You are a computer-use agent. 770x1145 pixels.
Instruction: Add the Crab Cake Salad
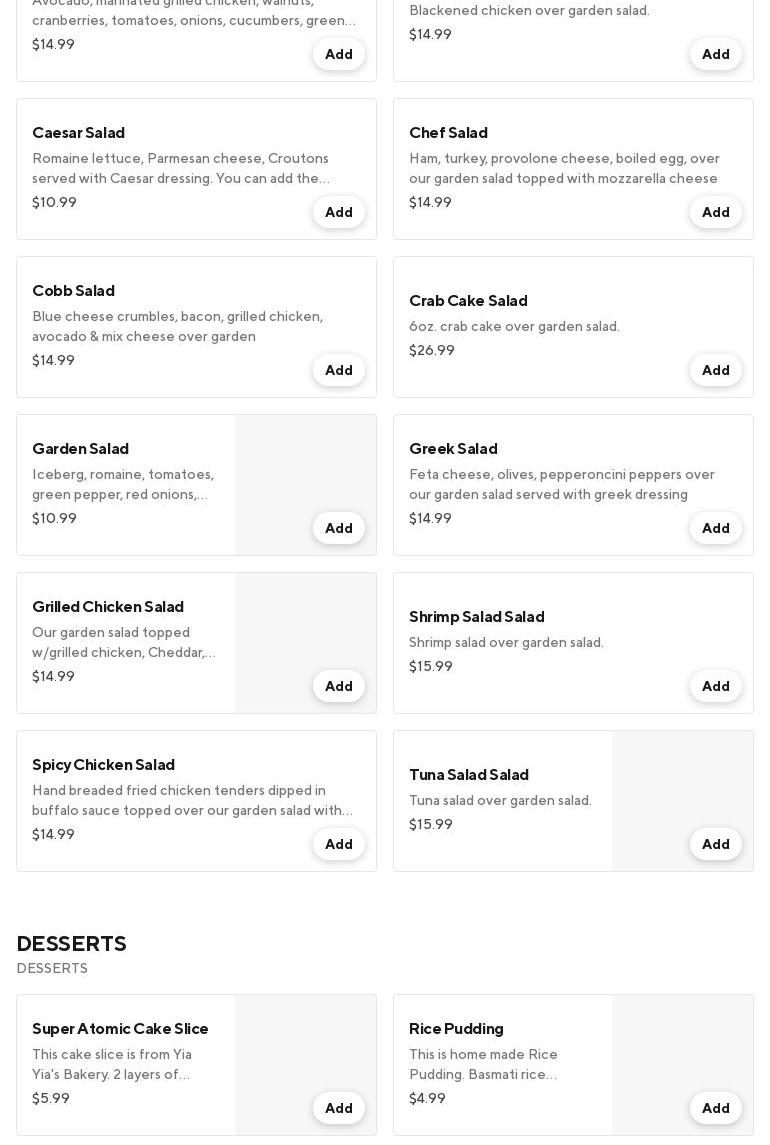(x=715, y=370)
